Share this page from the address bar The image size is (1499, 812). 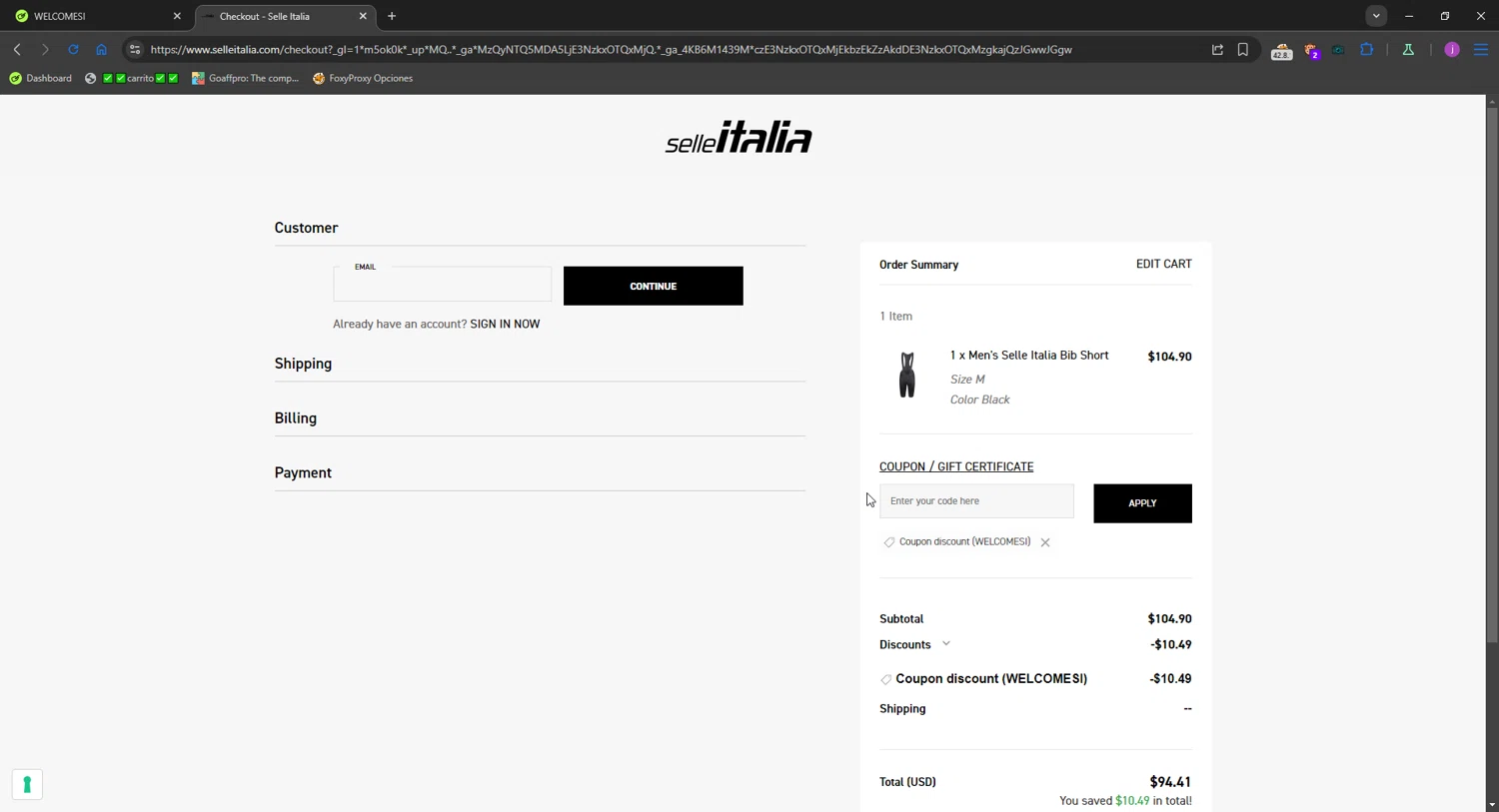click(x=1217, y=49)
